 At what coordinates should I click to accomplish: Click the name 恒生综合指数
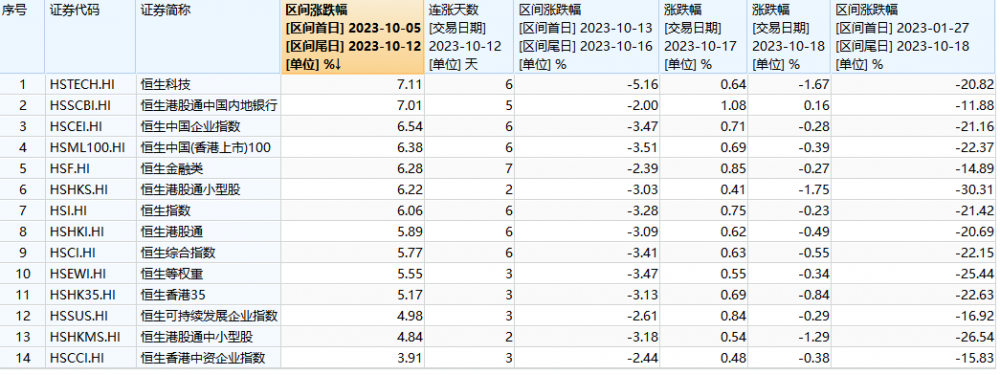178,253
